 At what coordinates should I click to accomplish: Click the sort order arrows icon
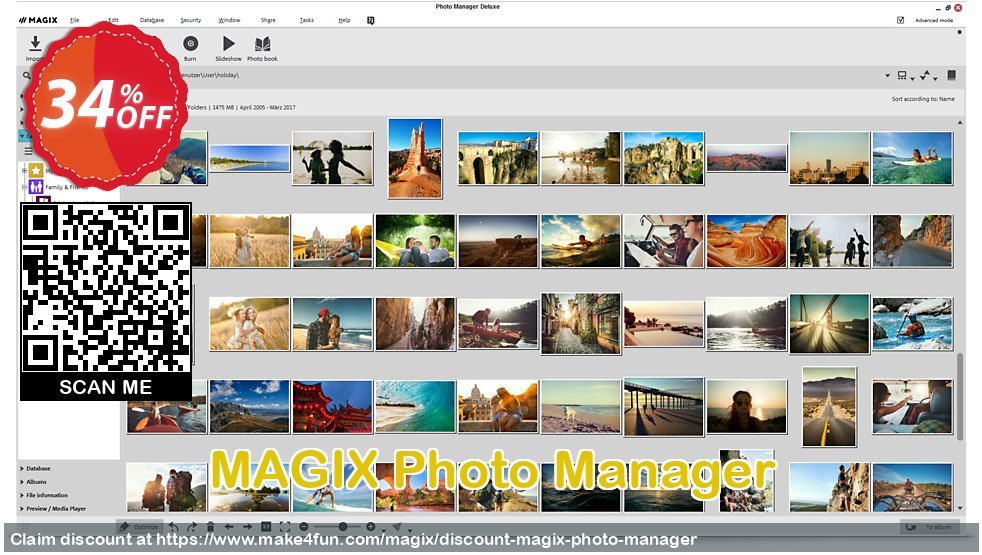pos(926,75)
